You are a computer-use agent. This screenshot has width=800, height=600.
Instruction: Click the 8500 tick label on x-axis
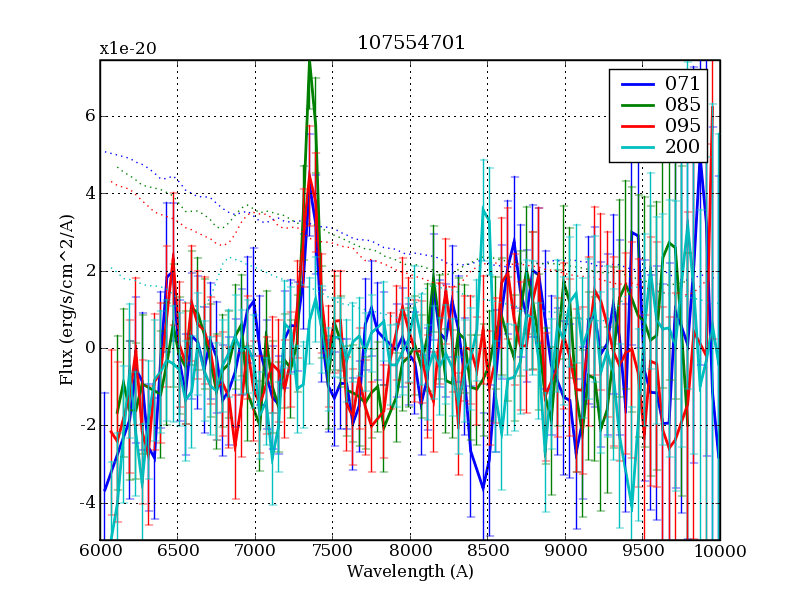coord(487,551)
